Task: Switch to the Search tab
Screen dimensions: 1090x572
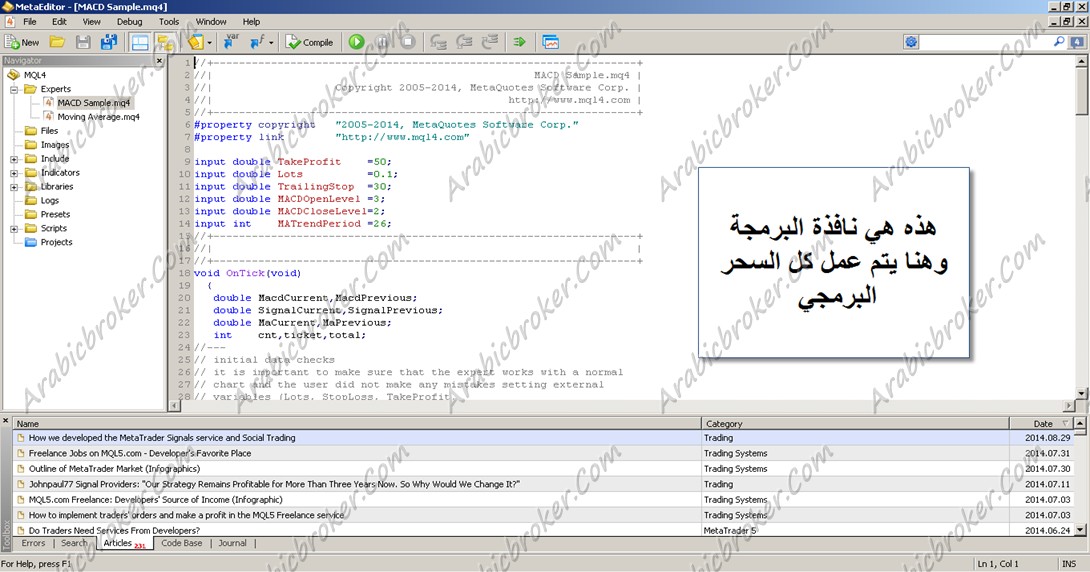Action: (74, 543)
